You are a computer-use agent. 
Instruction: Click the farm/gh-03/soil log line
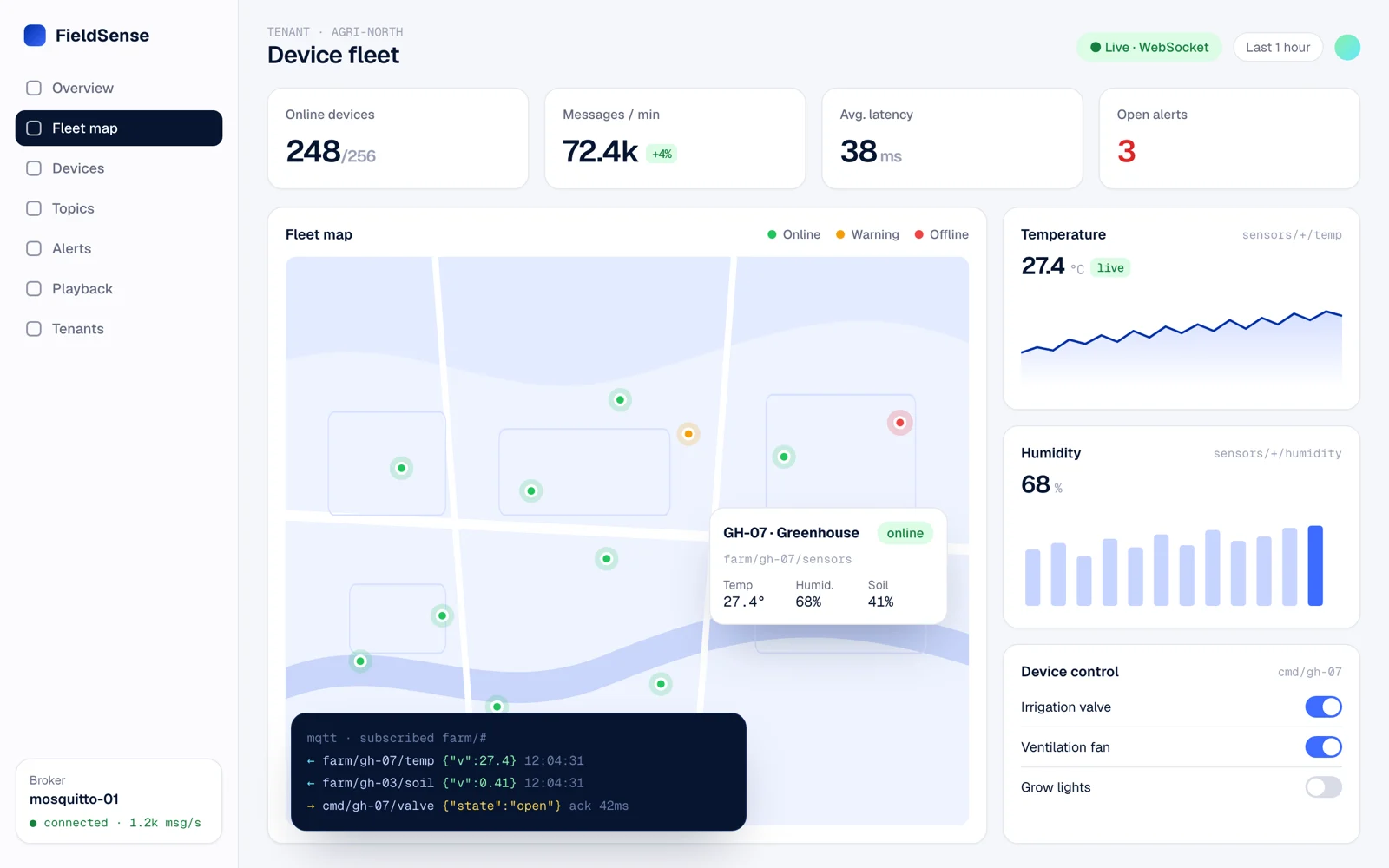pyautogui.click(x=445, y=784)
